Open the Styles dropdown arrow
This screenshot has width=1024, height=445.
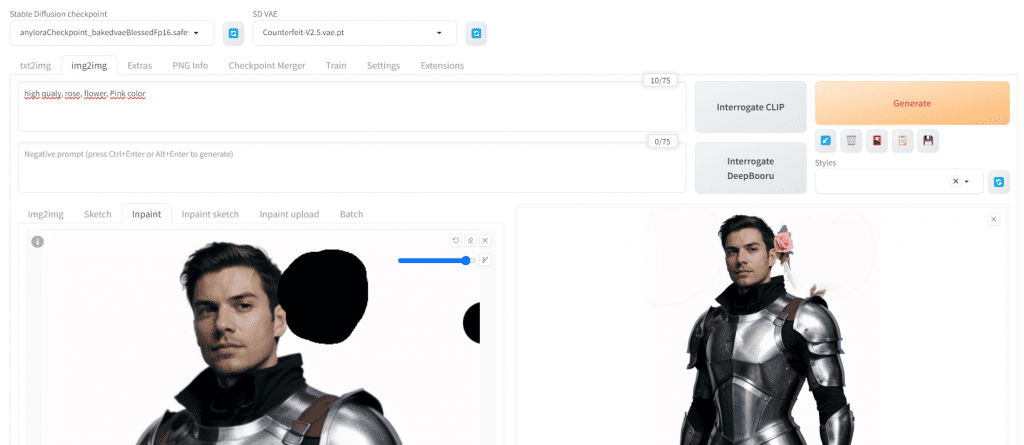(967, 181)
